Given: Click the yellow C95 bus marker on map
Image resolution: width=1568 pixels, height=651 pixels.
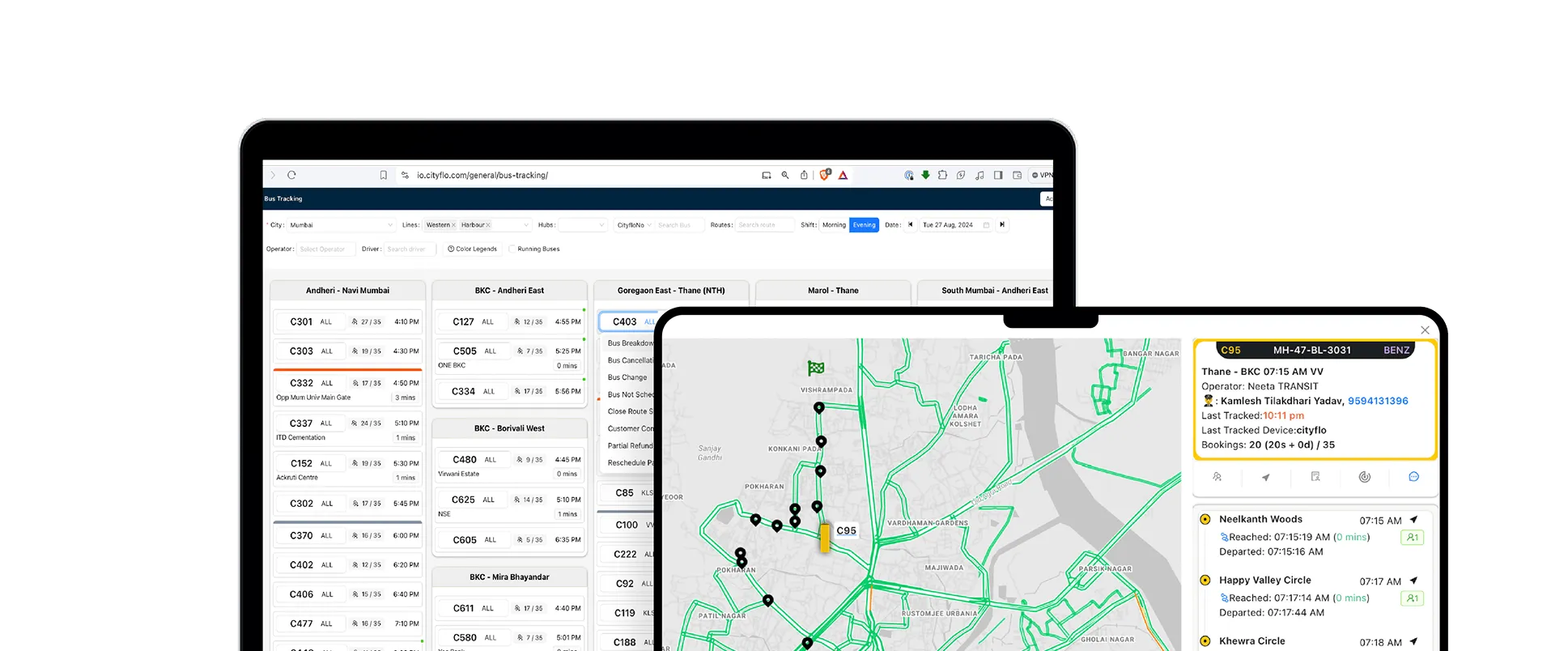Looking at the screenshot, I should click(825, 538).
